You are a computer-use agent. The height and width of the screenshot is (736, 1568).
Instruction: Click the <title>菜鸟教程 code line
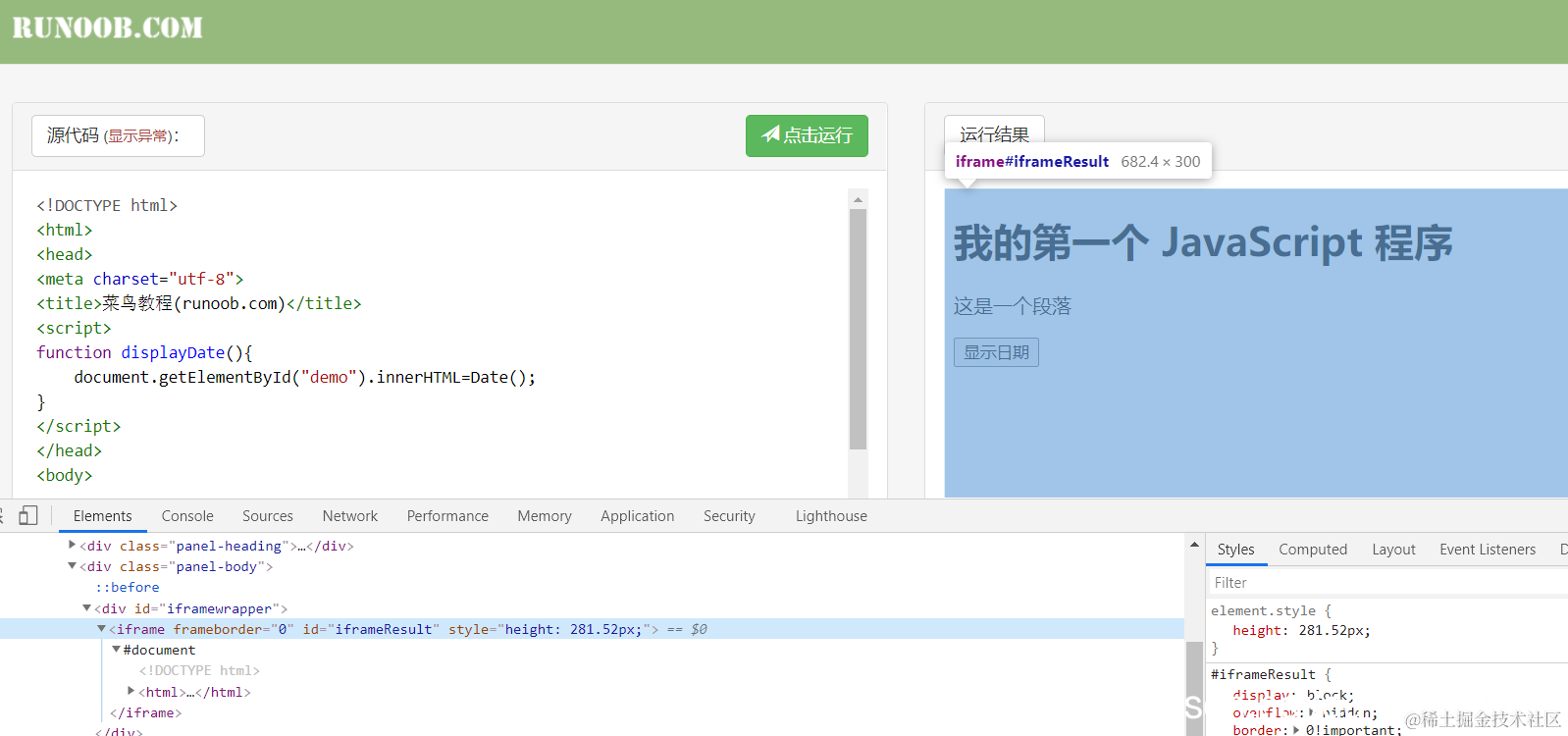[x=199, y=303]
